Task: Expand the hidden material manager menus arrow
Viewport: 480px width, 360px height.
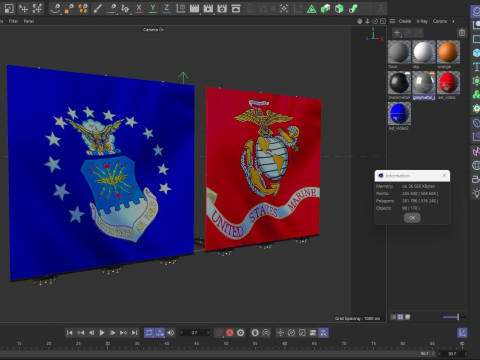Action: pyautogui.click(x=453, y=21)
